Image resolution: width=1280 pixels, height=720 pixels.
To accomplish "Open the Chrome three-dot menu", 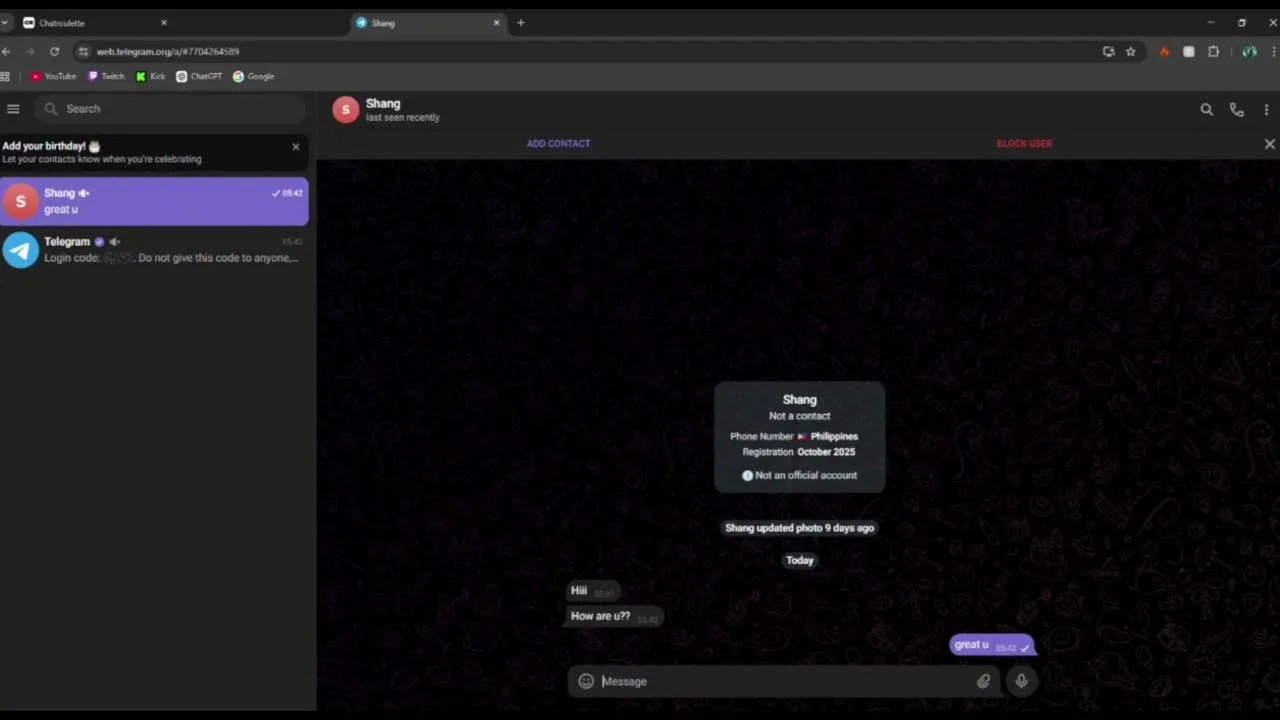I will tap(1275, 52).
